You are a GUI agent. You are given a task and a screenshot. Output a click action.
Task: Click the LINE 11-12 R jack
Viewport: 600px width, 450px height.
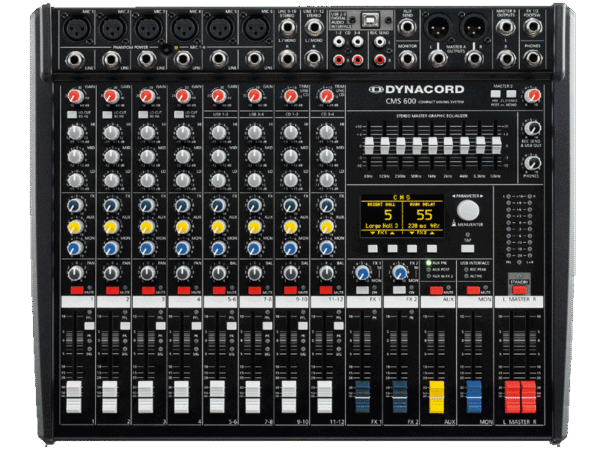point(313,59)
